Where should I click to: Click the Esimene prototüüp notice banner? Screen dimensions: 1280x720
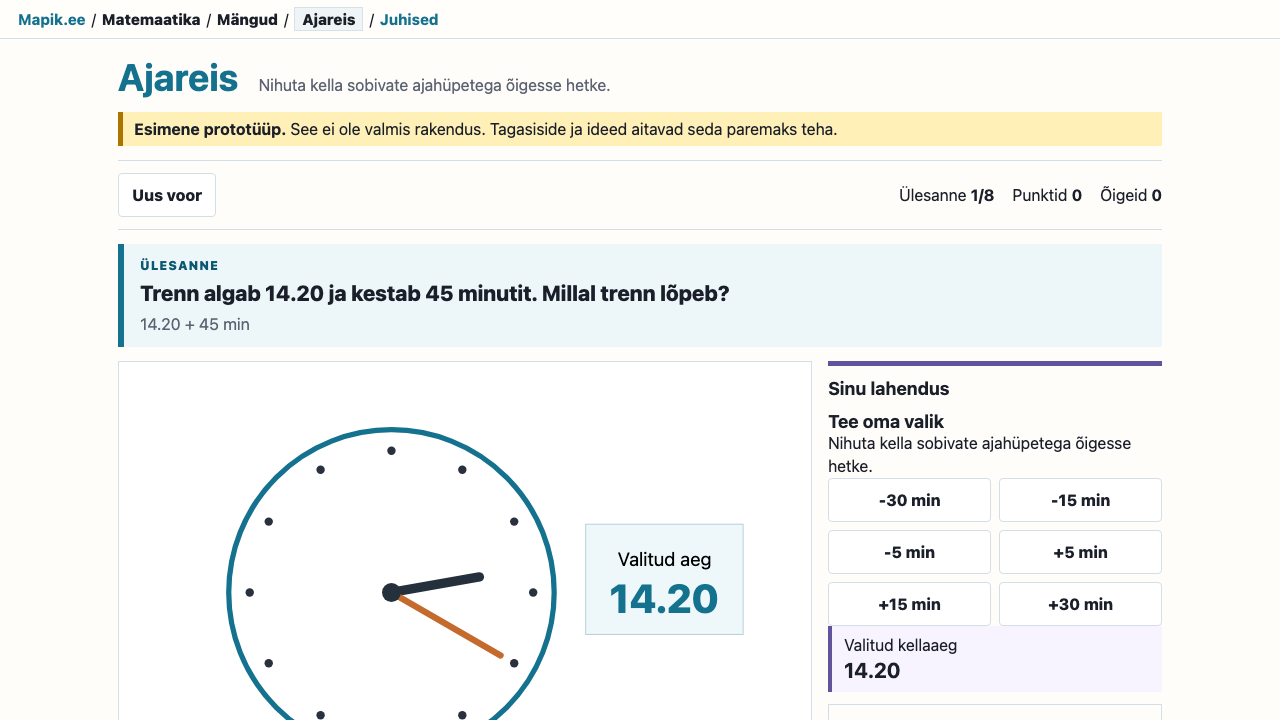click(x=640, y=129)
